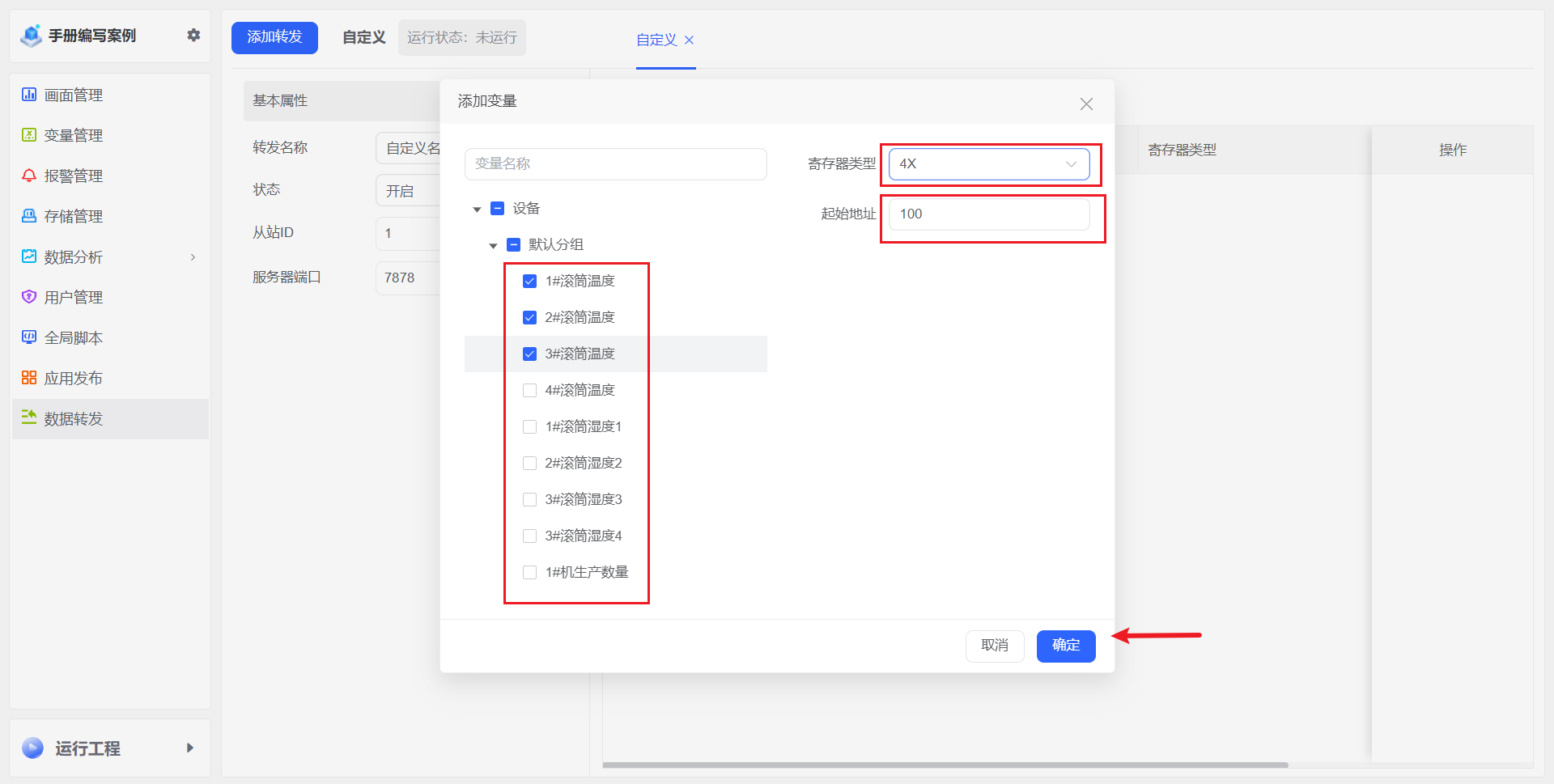The width and height of the screenshot is (1554, 784).
Task: Click the 画面管理 sidebar icon
Action: point(29,95)
